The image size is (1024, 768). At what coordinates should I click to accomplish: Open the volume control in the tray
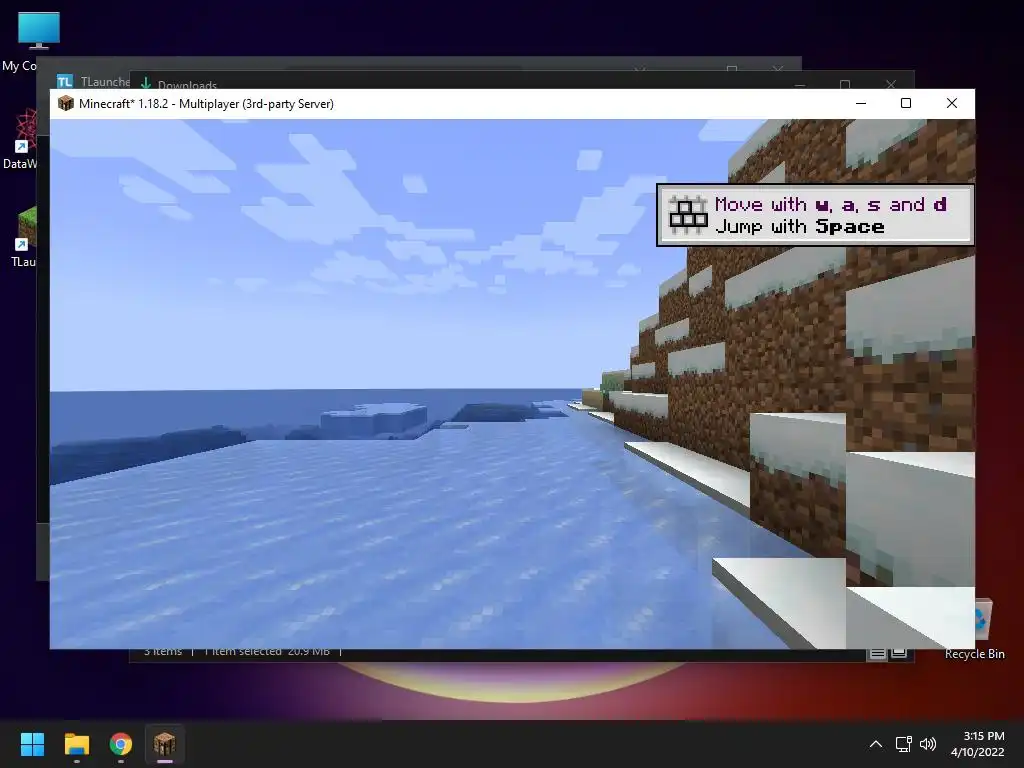[928, 744]
